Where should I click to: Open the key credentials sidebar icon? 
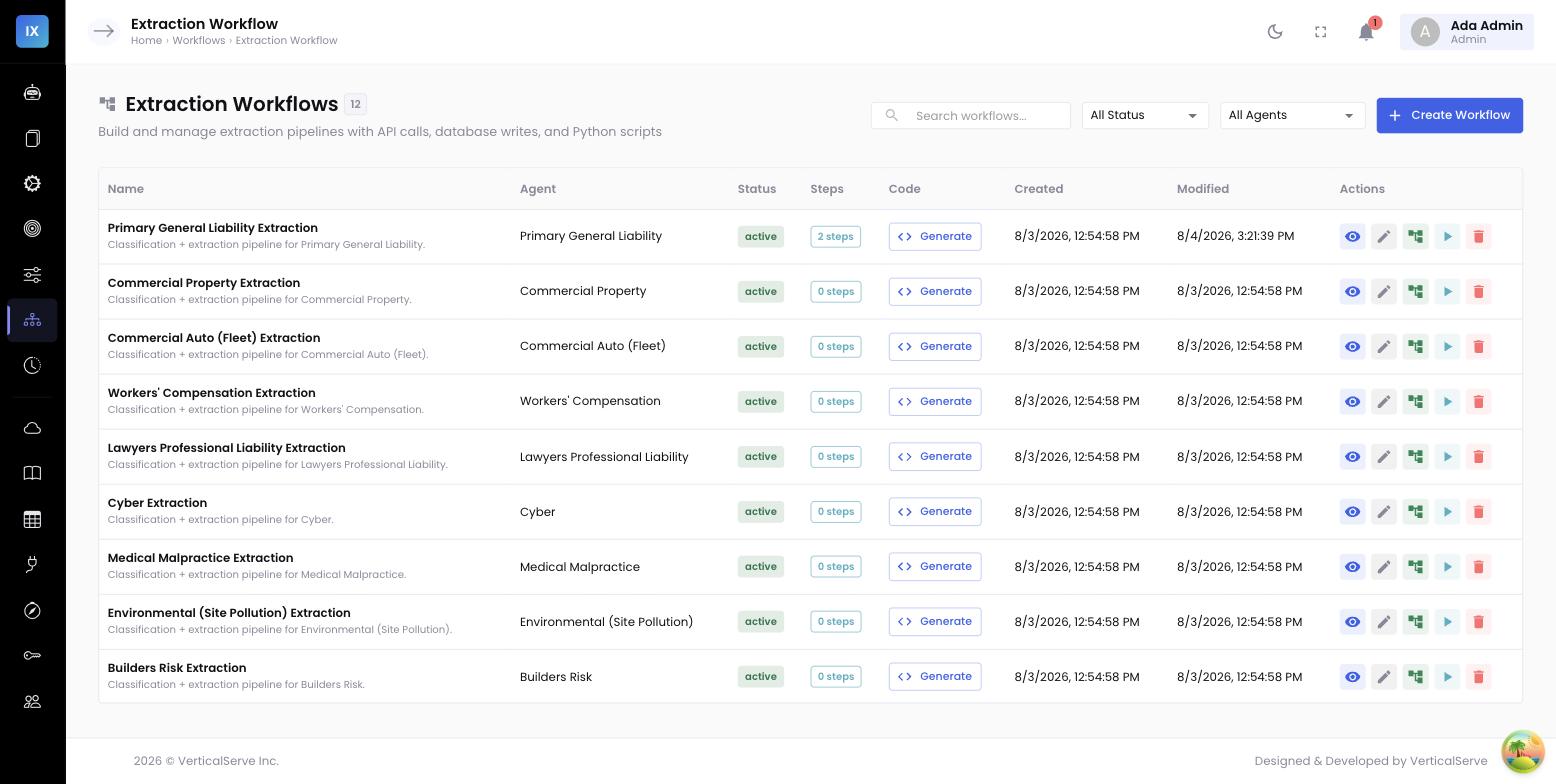(x=32, y=656)
